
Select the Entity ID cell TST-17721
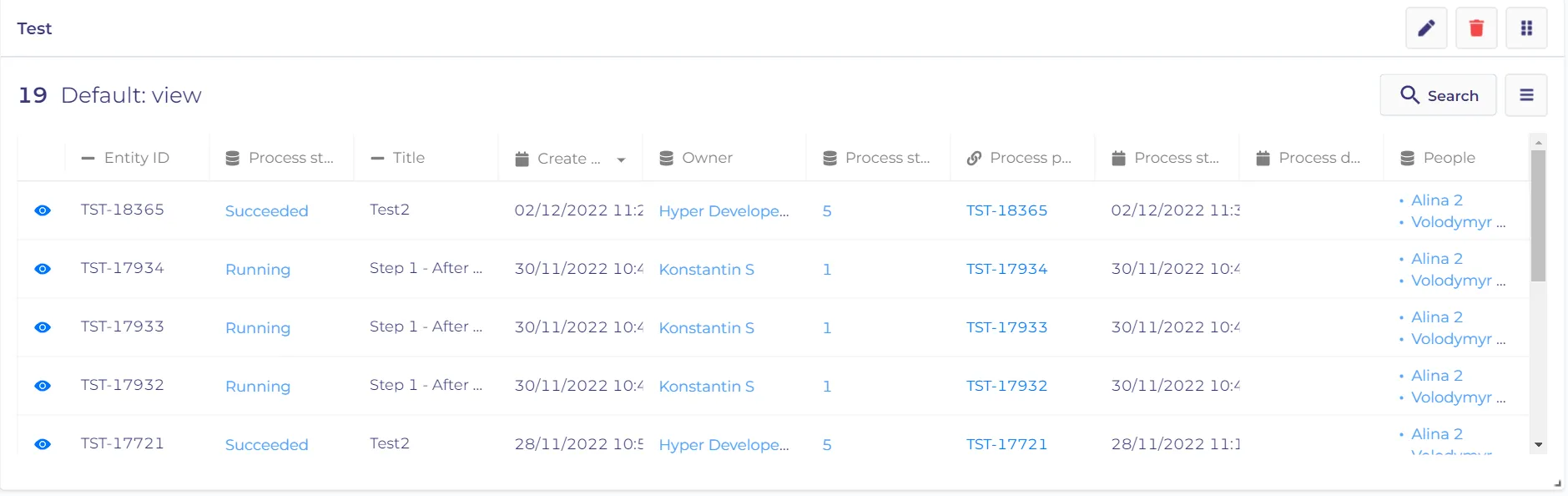click(x=123, y=443)
